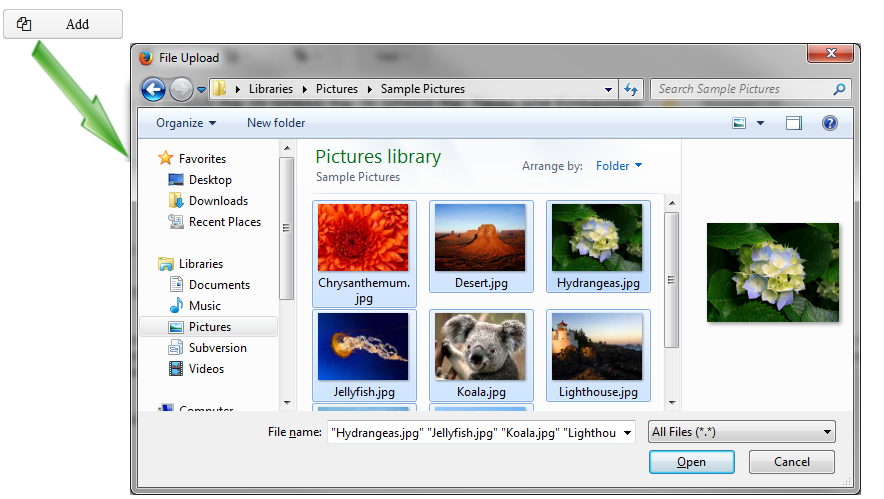Toggle the preview pane icon
This screenshot has height=499, width=884.
[794, 123]
